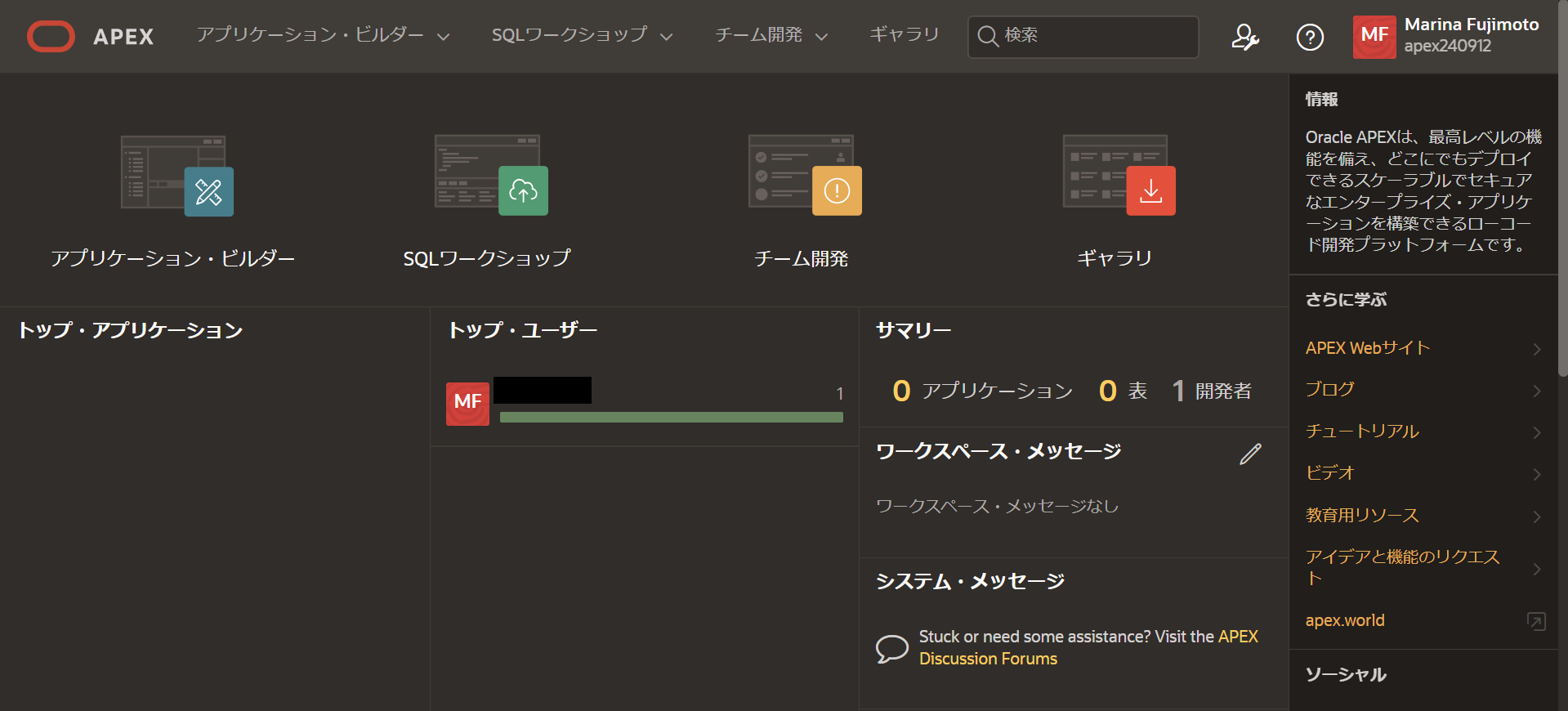Open the アプリケーション・ビルダー large icon
The height and width of the screenshot is (711, 1568).
[177, 175]
